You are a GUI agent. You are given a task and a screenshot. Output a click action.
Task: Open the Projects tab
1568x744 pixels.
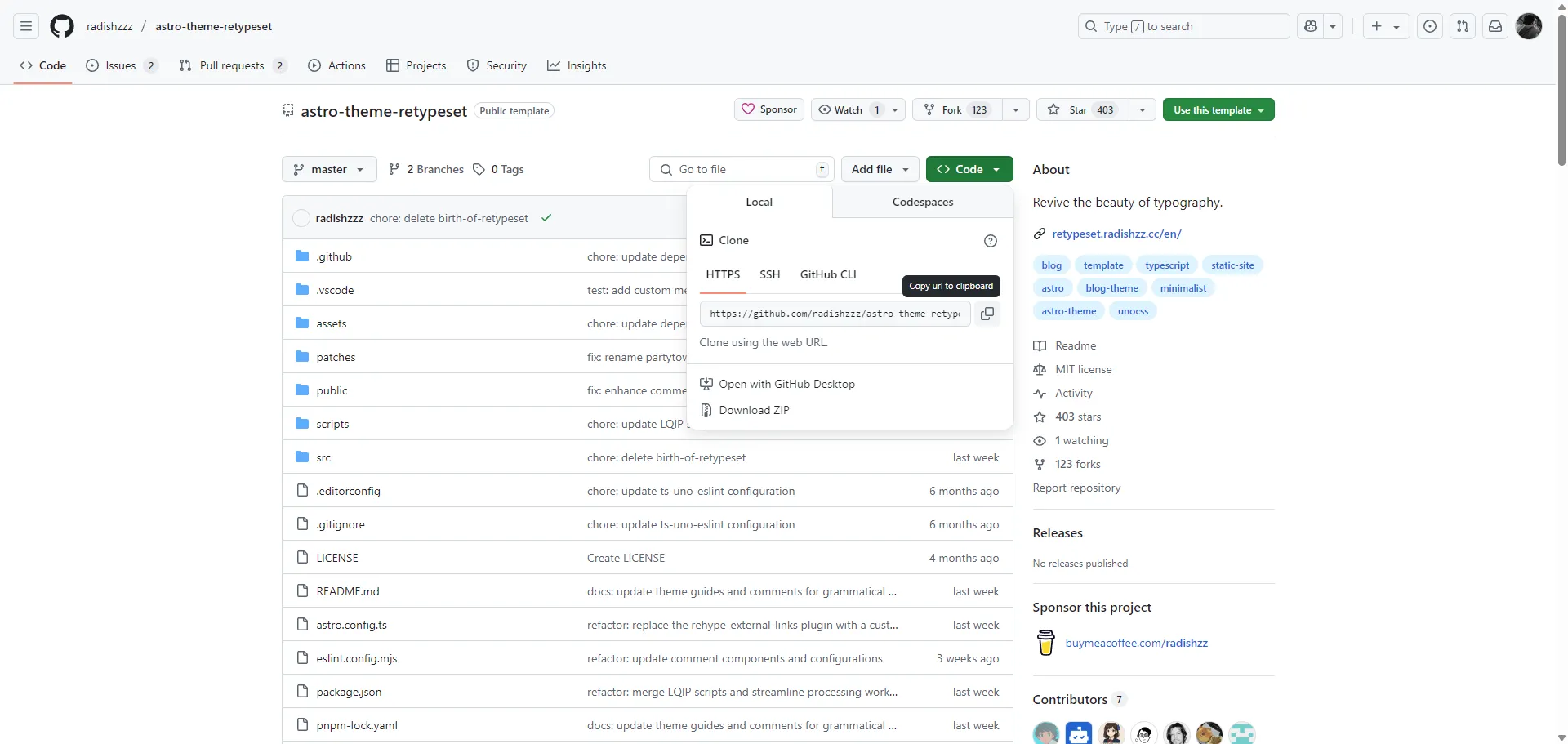(416, 65)
